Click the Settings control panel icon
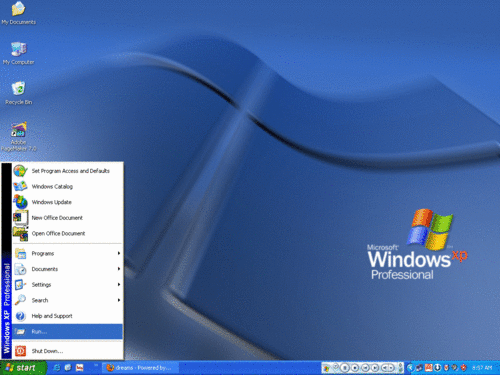 coord(20,285)
